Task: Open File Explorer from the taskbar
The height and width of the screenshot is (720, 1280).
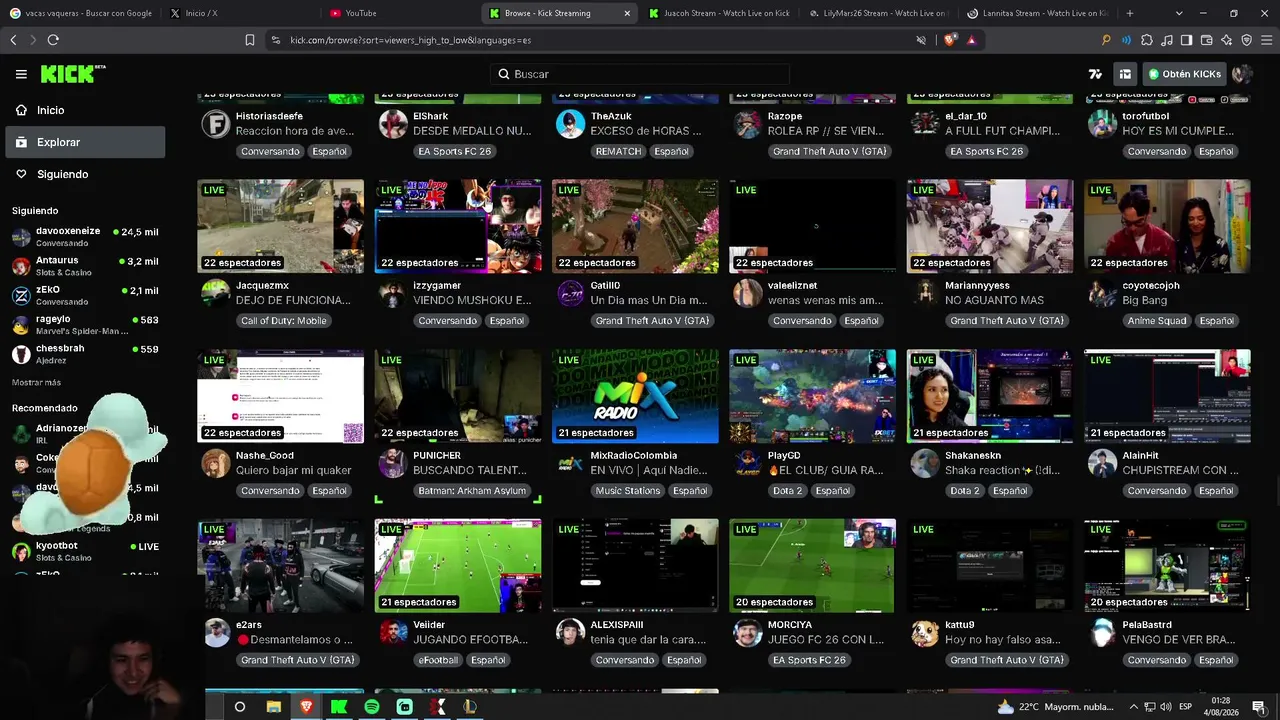Action: pos(274,707)
